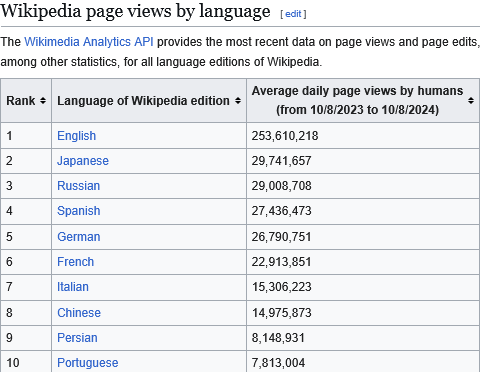Sort by Average daily page views arrows
The image size is (480, 372).
[x=471, y=100]
